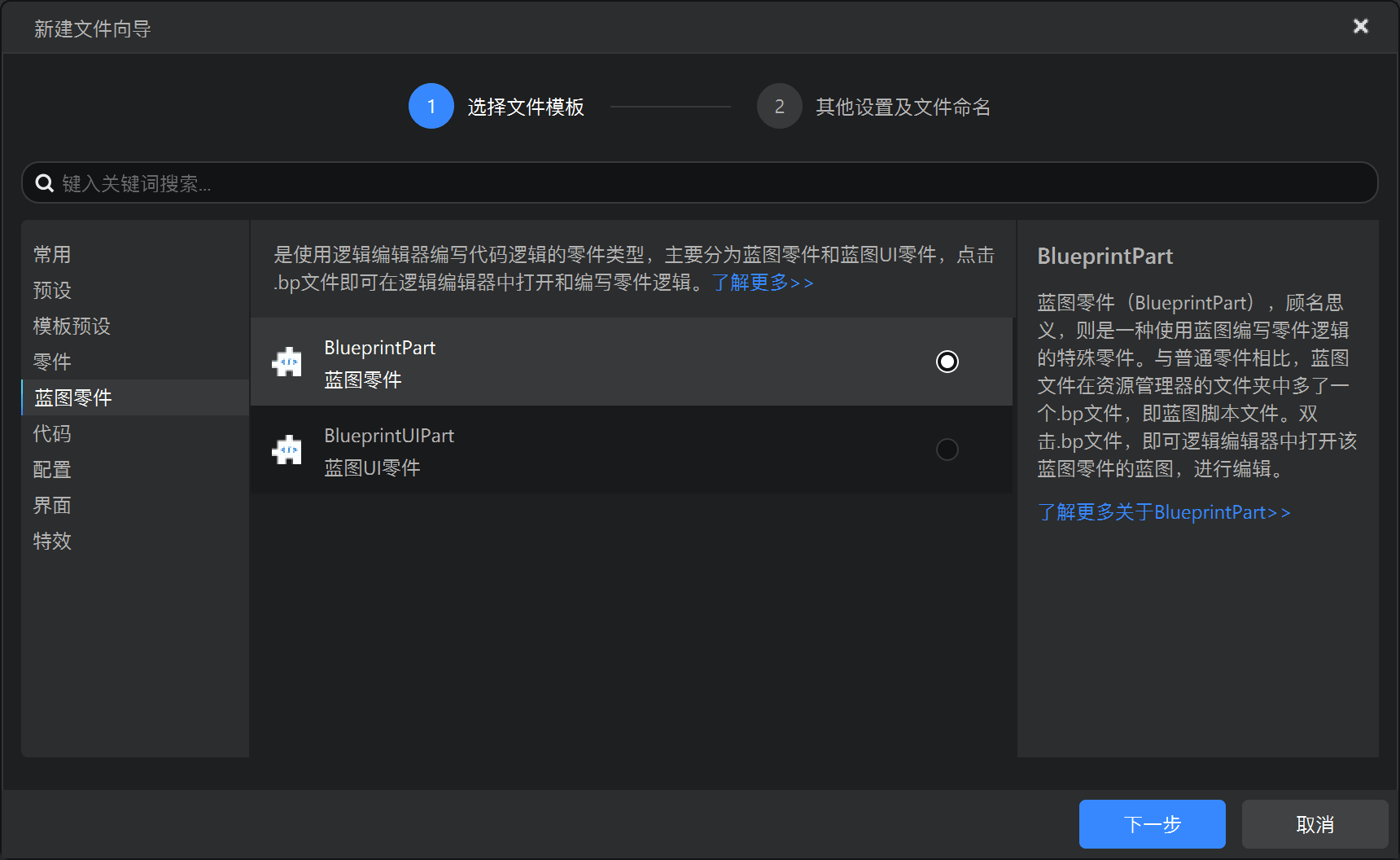Viewport: 1400px width, 860px height.
Task: Open the 代码 category
Action: [52, 434]
